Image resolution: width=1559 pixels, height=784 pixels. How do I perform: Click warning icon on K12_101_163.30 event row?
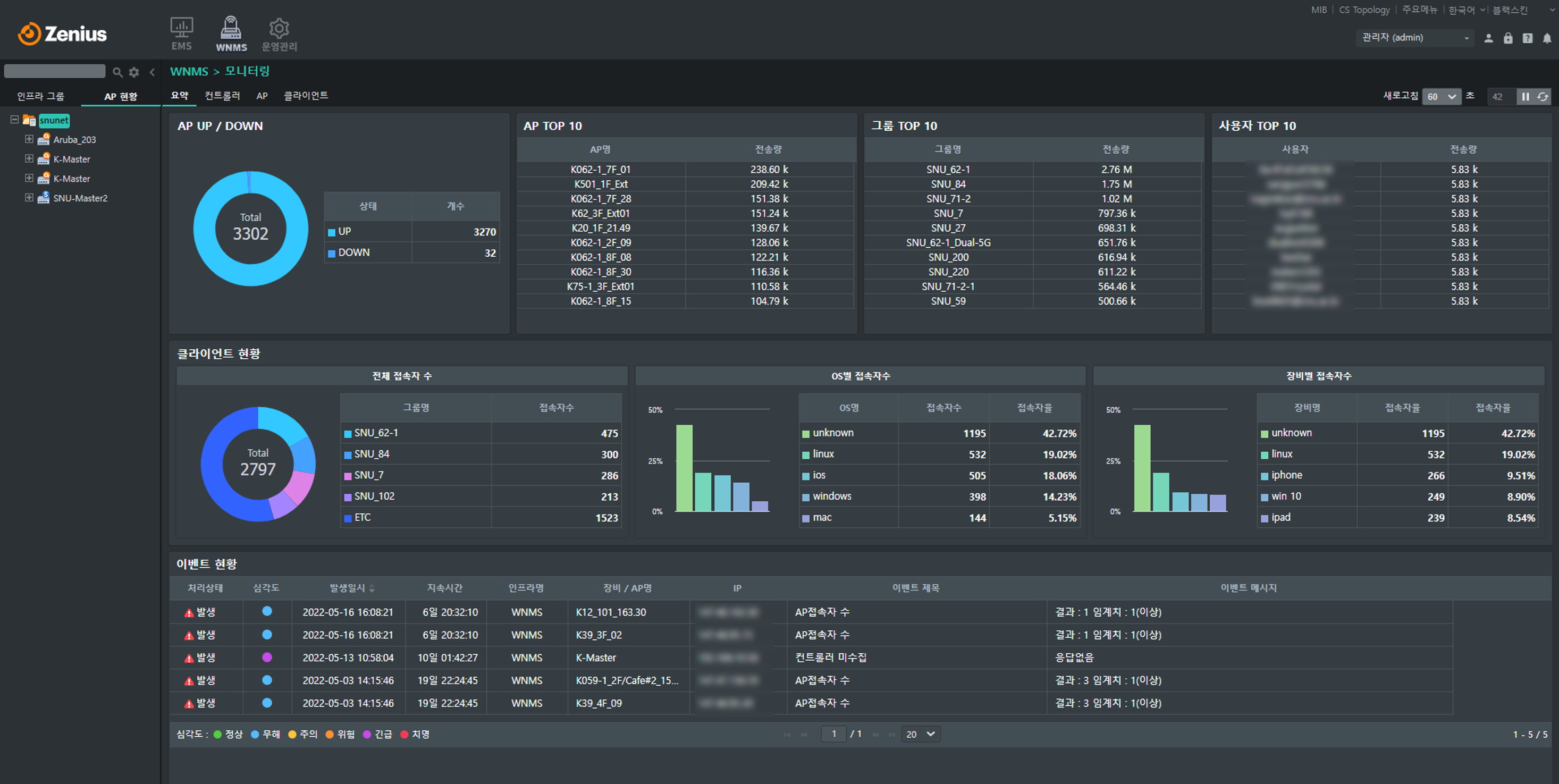189,613
